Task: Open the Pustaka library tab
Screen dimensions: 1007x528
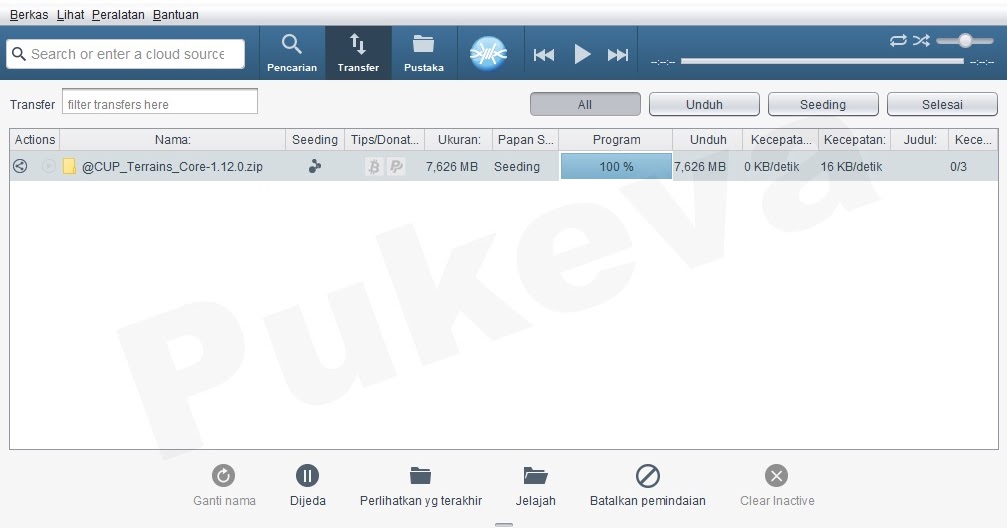Action: point(423,53)
